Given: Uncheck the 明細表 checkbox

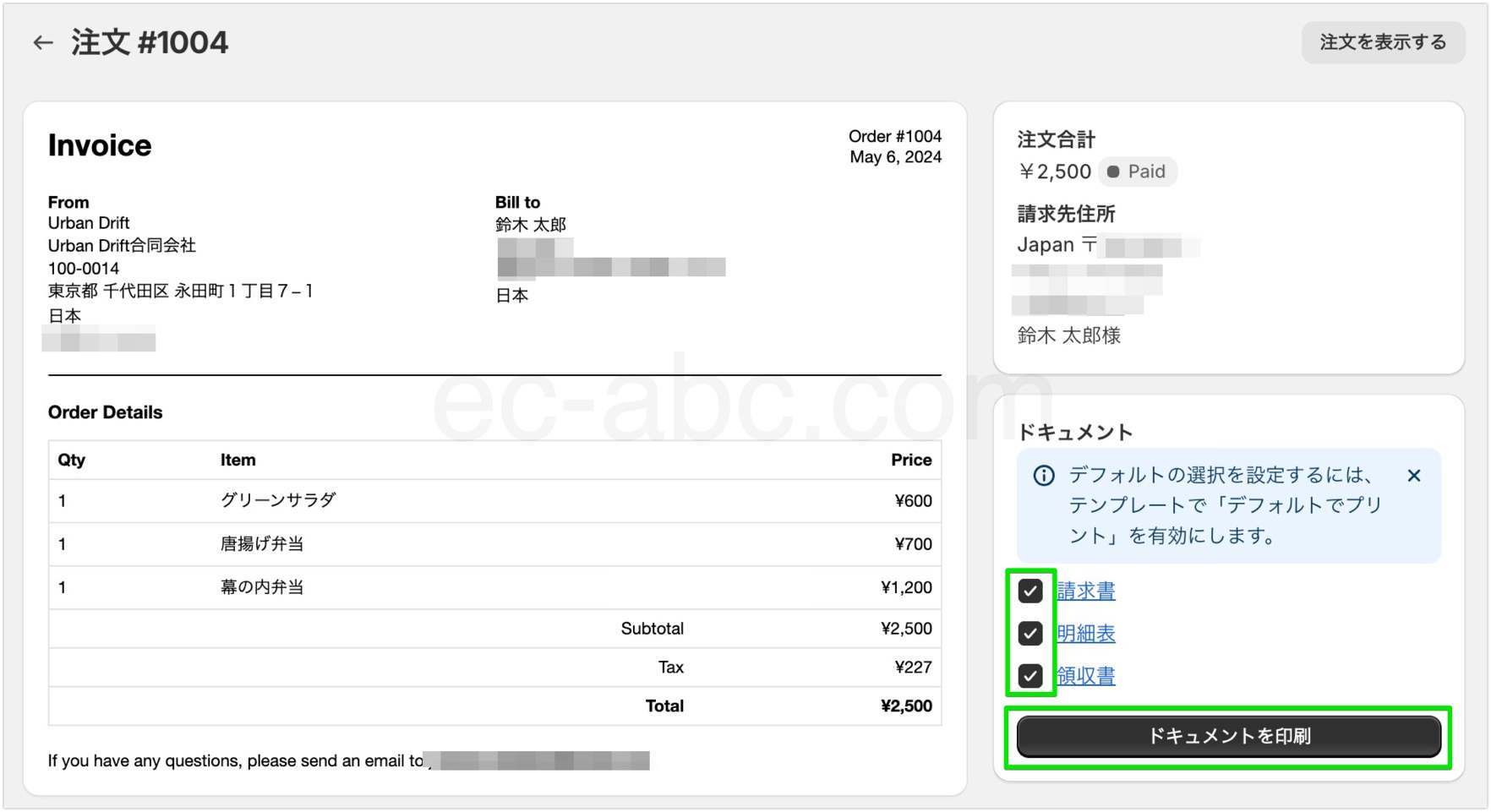Looking at the screenshot, I should [x=1031, y=633].
